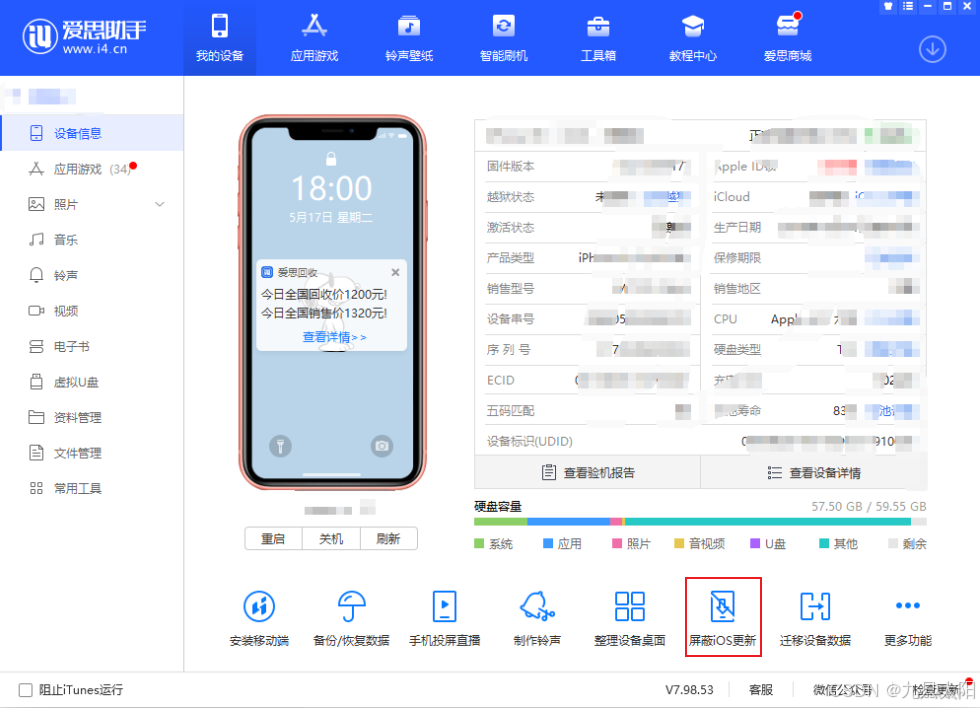Click 刷新 button below phone
Image resolution: width=980 pixels, height=708 pixels.
click(x=389, y=539)
